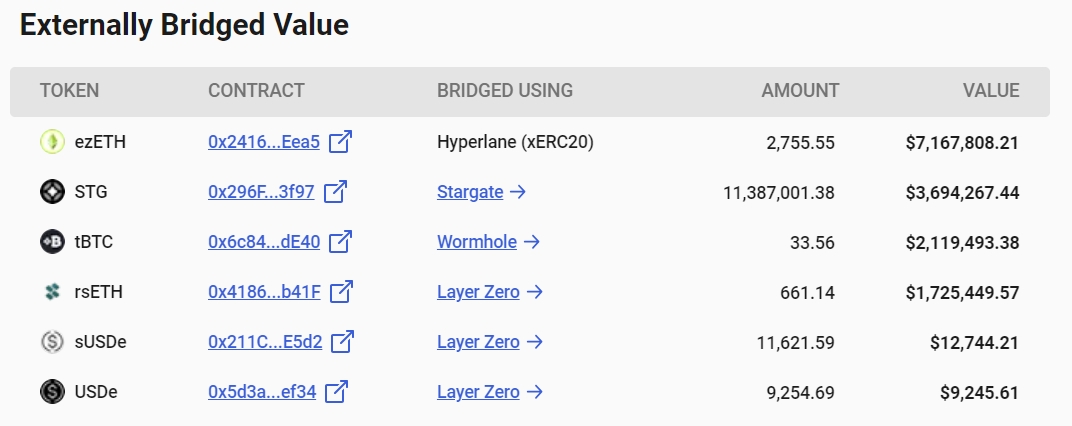Screen dimensions: 1072x426
Task: Open the Wormhole bridge link
Action: click(488, 242)
